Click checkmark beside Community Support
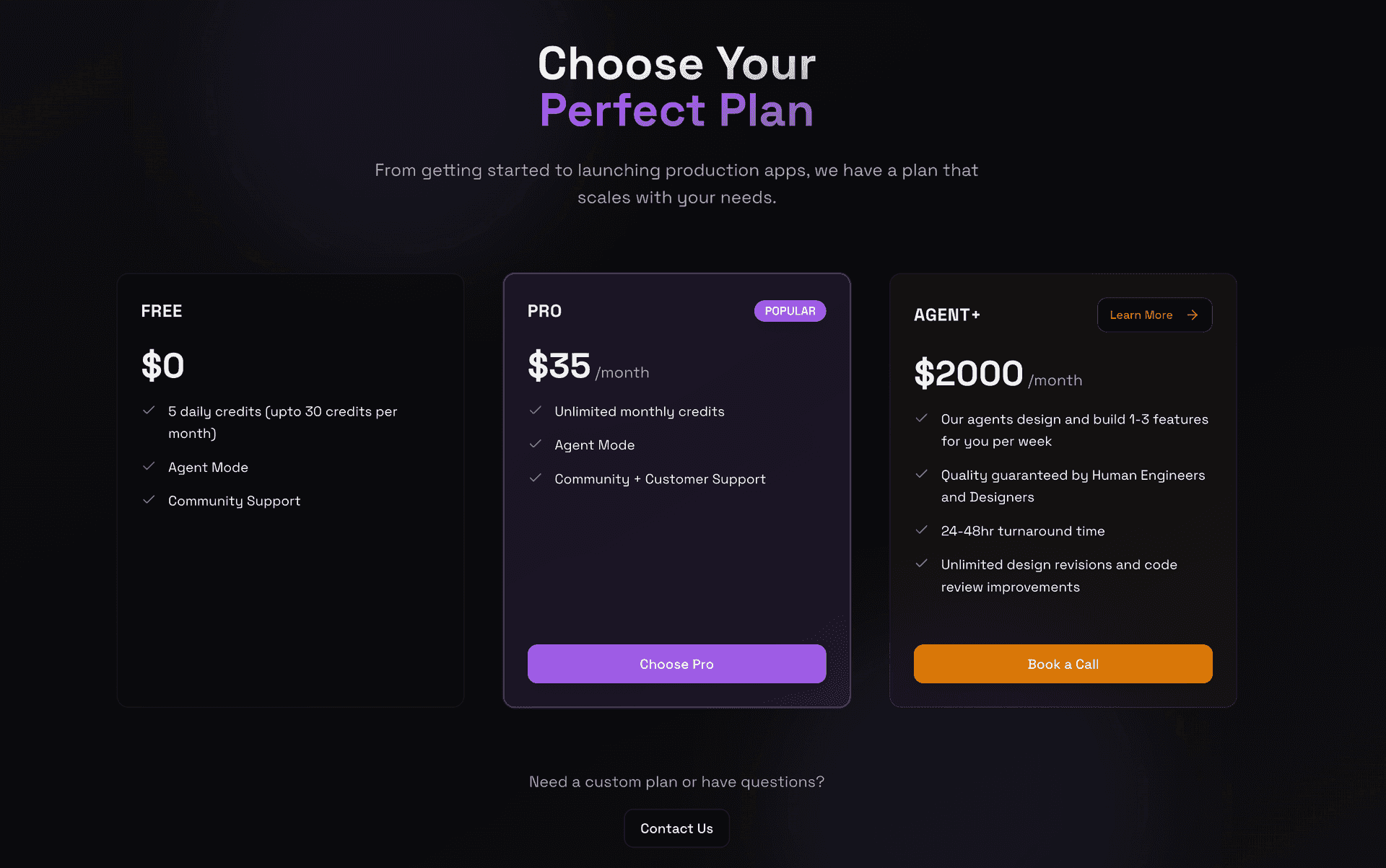This screenshot has width=1386, height=868. [x=149, y=500]
